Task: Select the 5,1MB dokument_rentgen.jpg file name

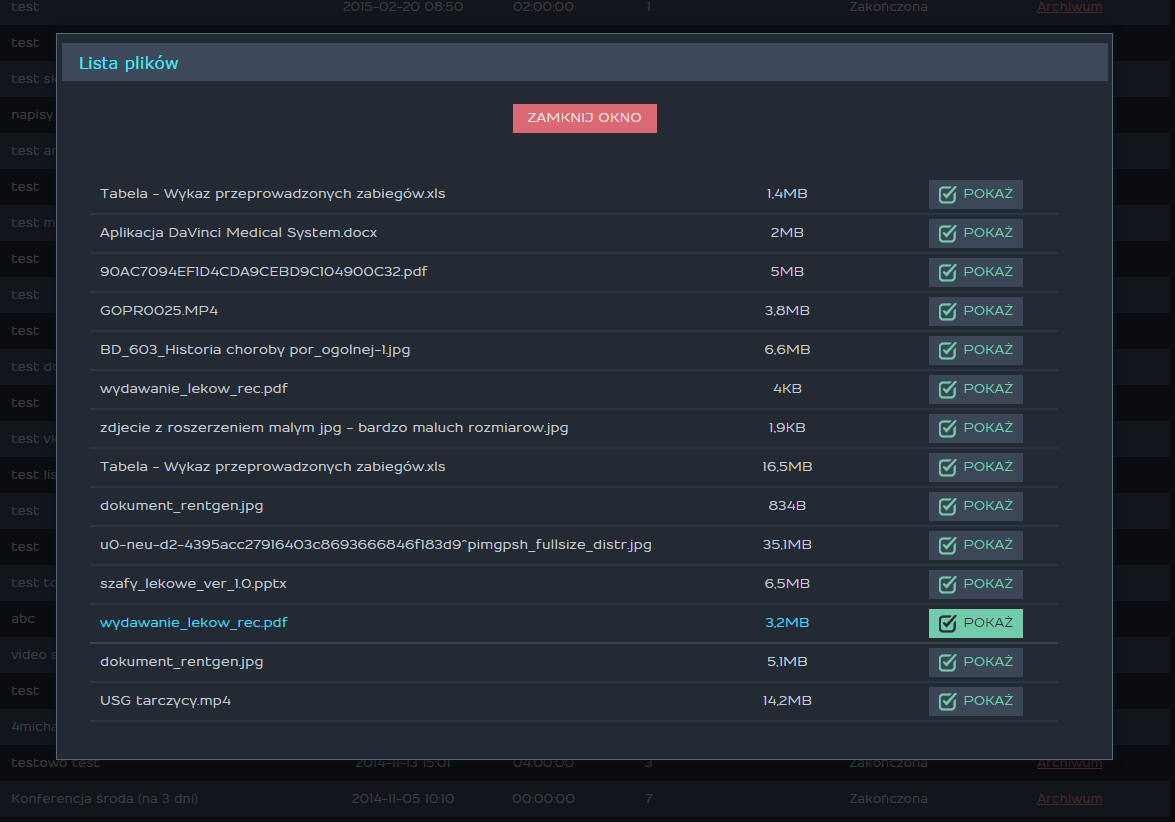Action: [x=181, y=661]
